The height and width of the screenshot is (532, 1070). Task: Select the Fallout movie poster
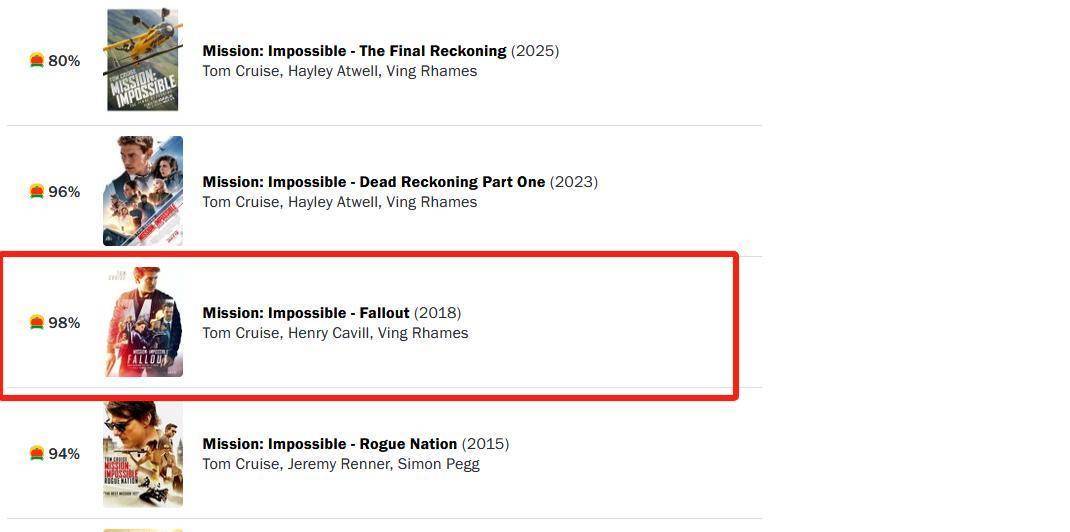[x=143, y=322]
